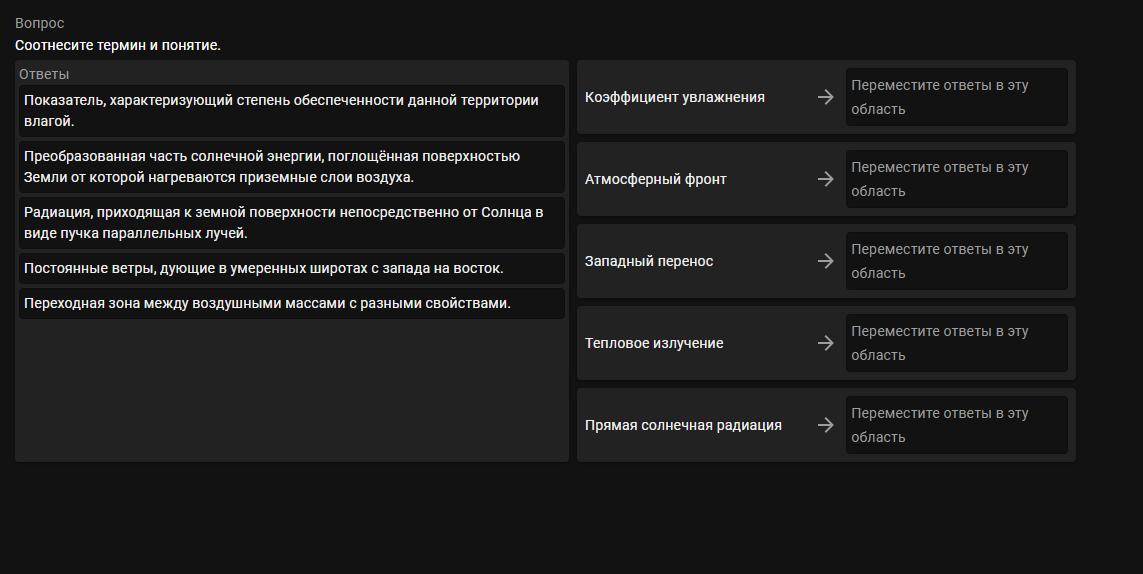Click the arrow next to Прямая солнечная радиация
Viewport: 1143px width, 574px height.
pyautogui.click(x=825, y=425)
